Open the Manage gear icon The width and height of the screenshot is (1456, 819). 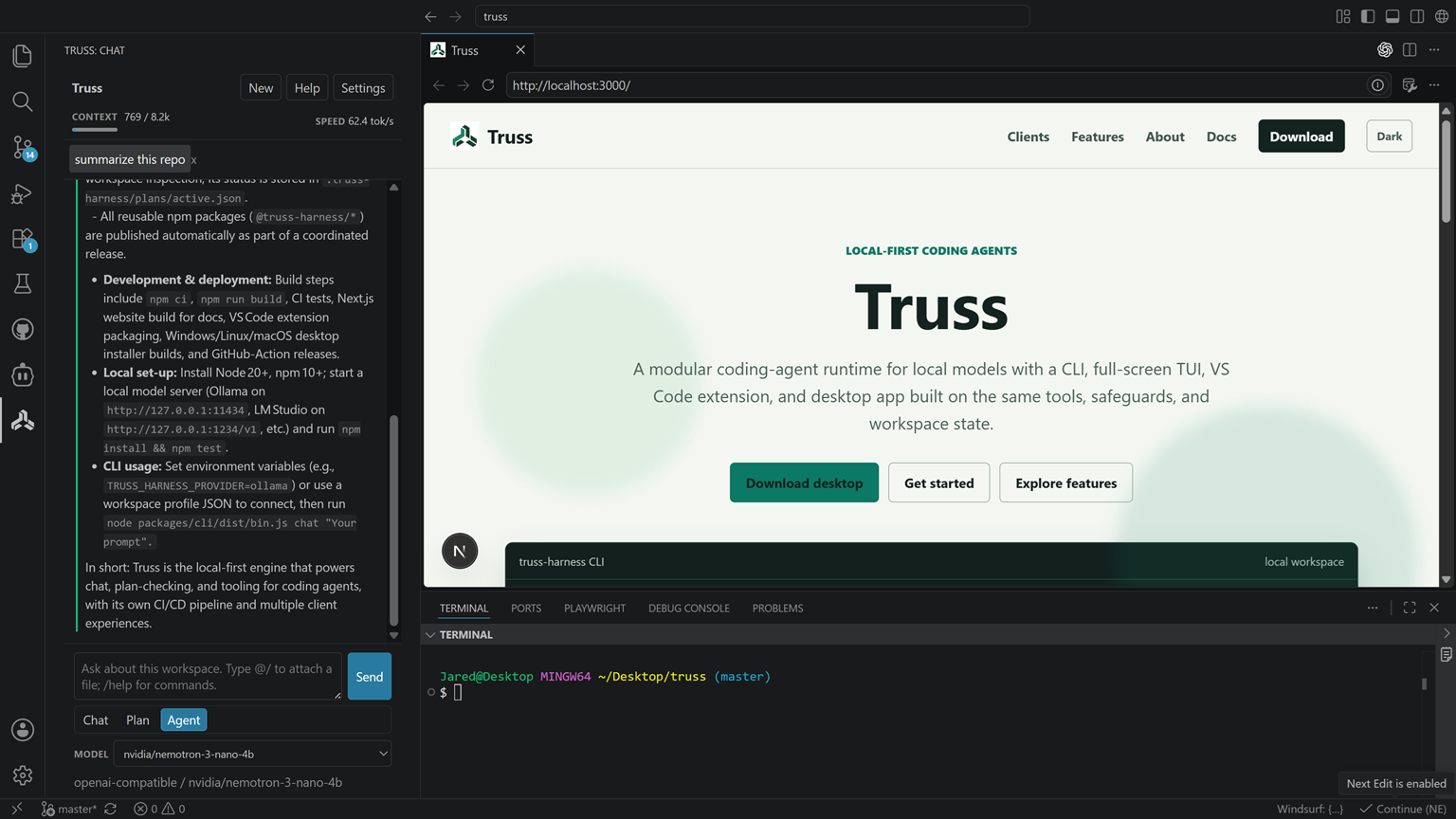pyautogui.click(x=22, y=775)
